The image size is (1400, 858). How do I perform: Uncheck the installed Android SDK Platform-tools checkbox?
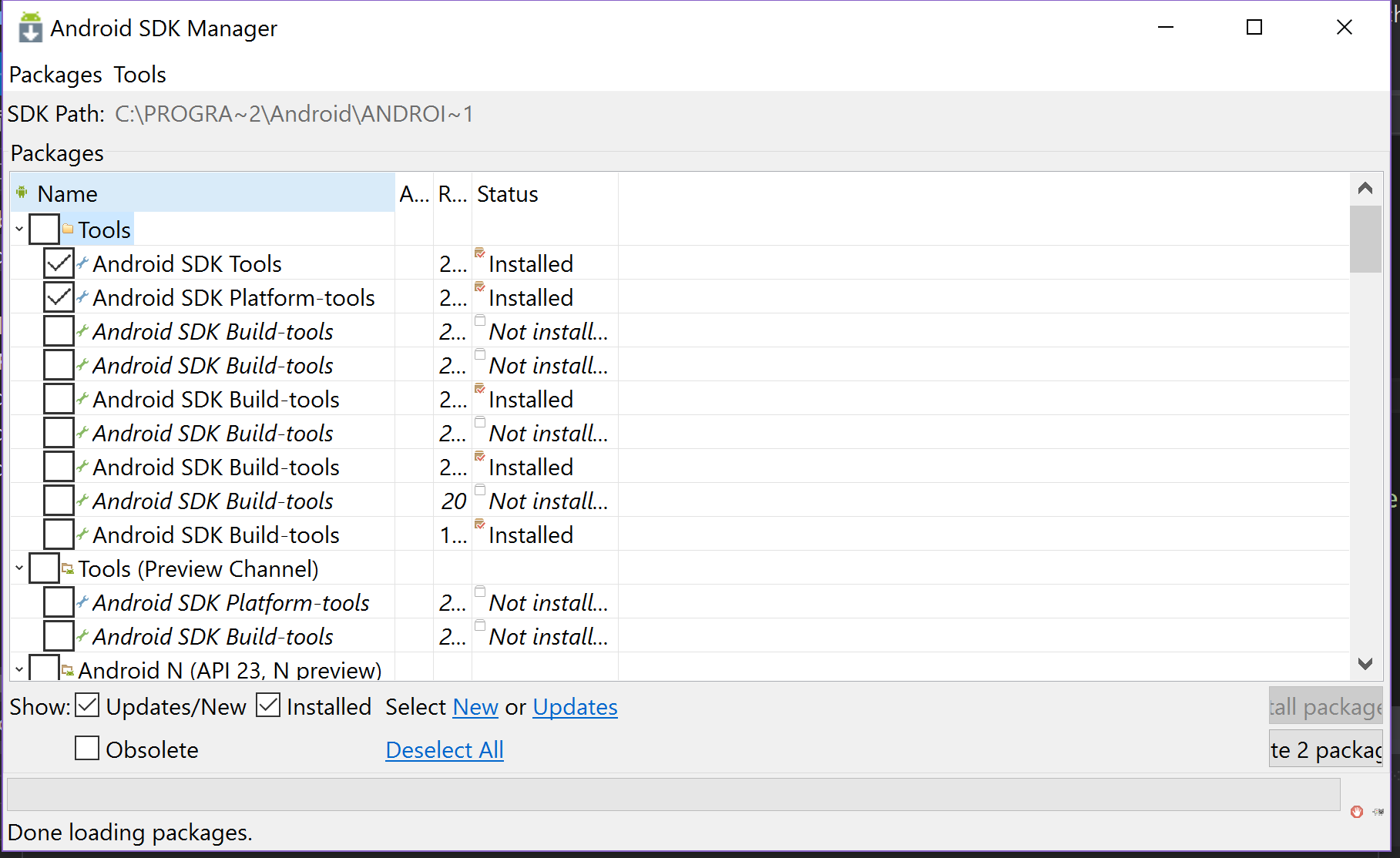tap(59, 297)
